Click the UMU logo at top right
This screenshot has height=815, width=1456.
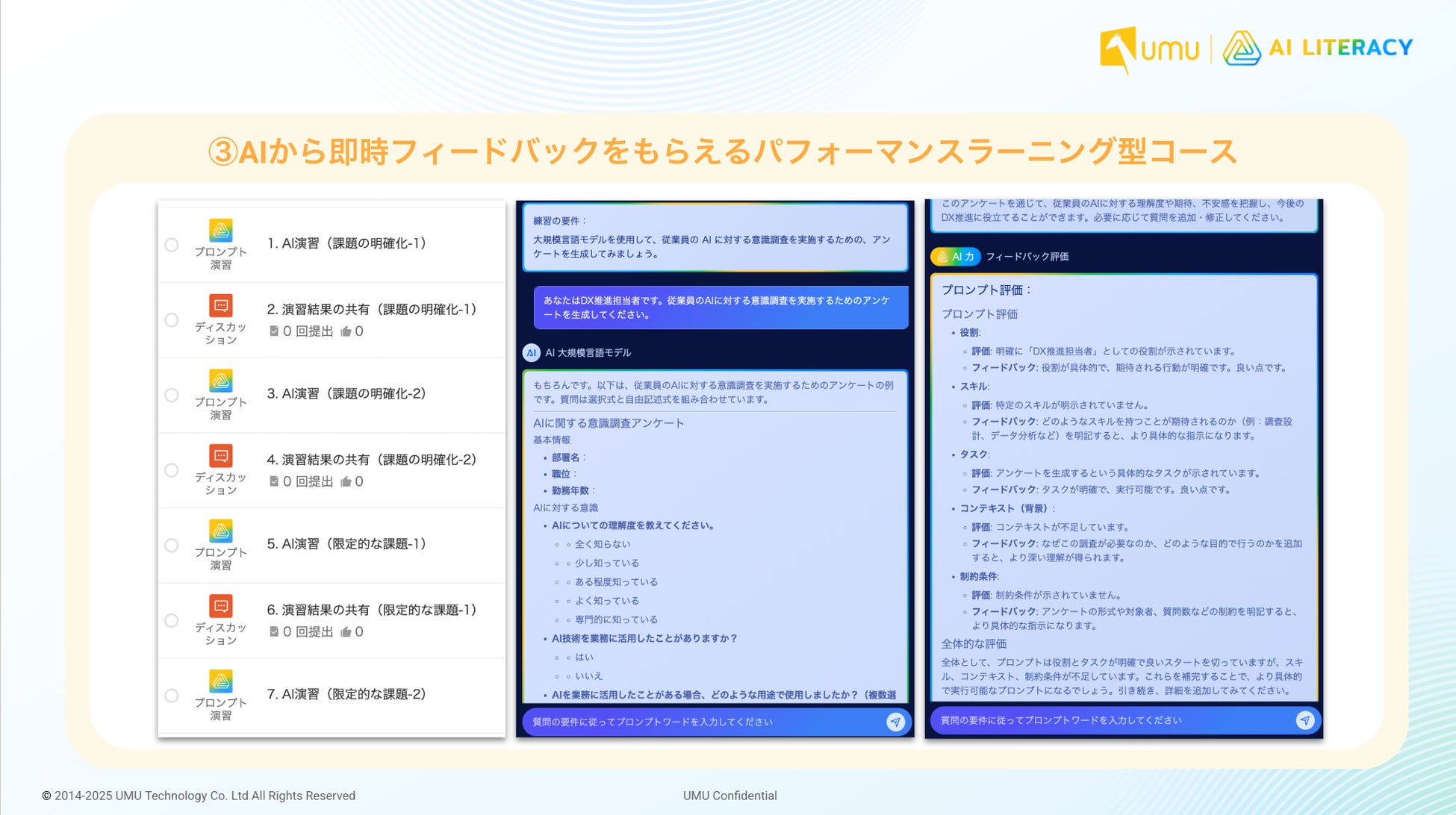click(x=1150, y=49)
